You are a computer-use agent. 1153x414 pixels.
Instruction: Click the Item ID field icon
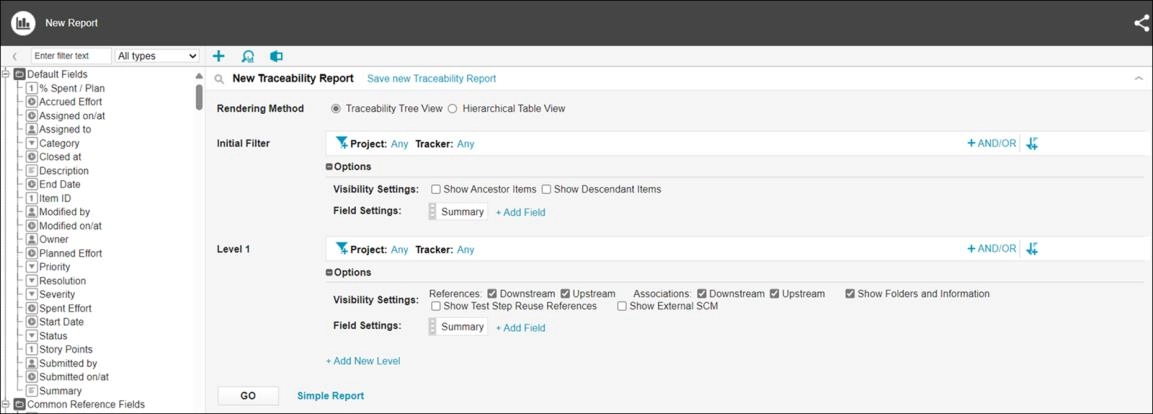click(32, 199)
